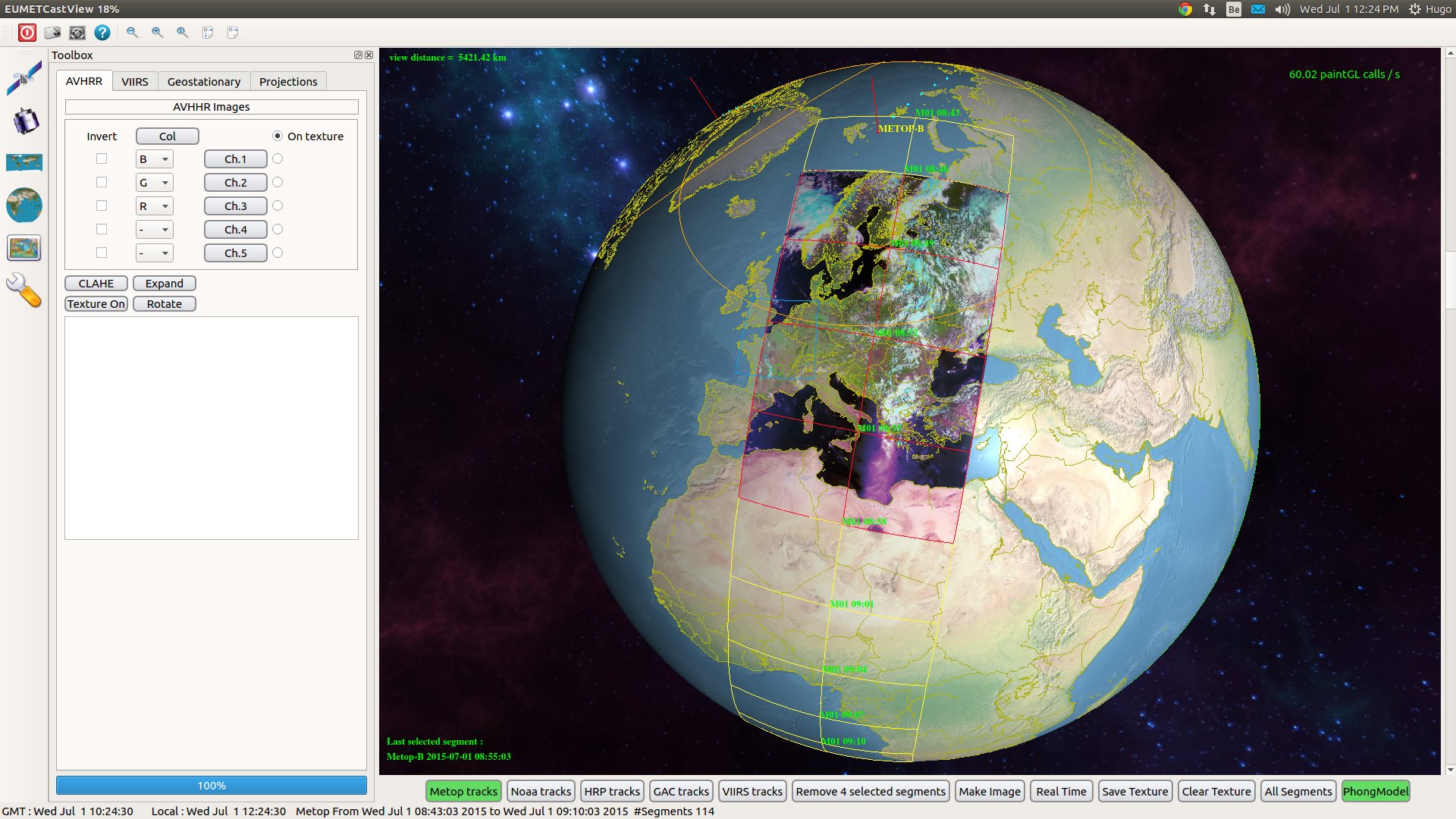The width and height of the screenshot is (1456, 819).
Task: Select the radio button next to Ch.2
Action: pyautogui.click(x=278, y=182)
